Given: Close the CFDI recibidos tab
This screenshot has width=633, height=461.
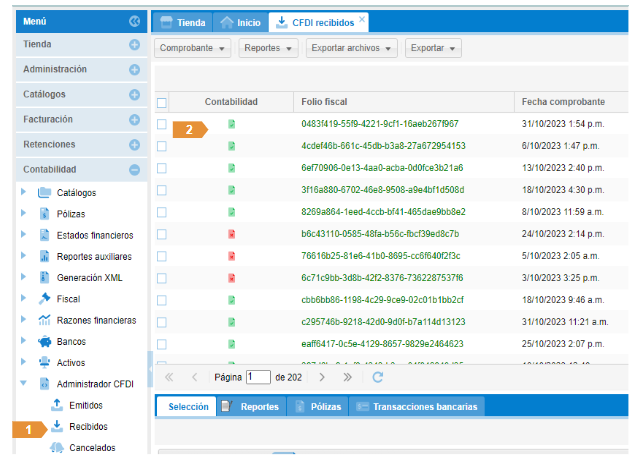Looking at the screenshot, I should tap(362, 20).
